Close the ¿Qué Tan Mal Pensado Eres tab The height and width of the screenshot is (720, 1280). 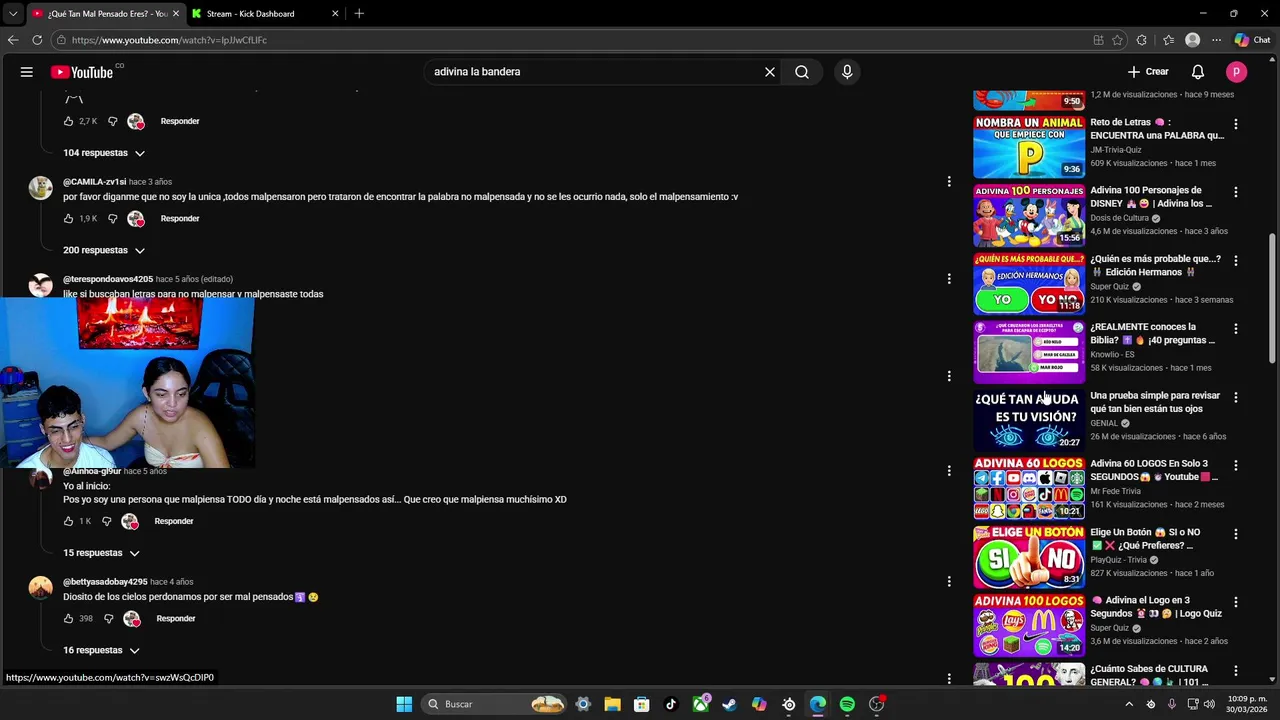tap(176, 14)
